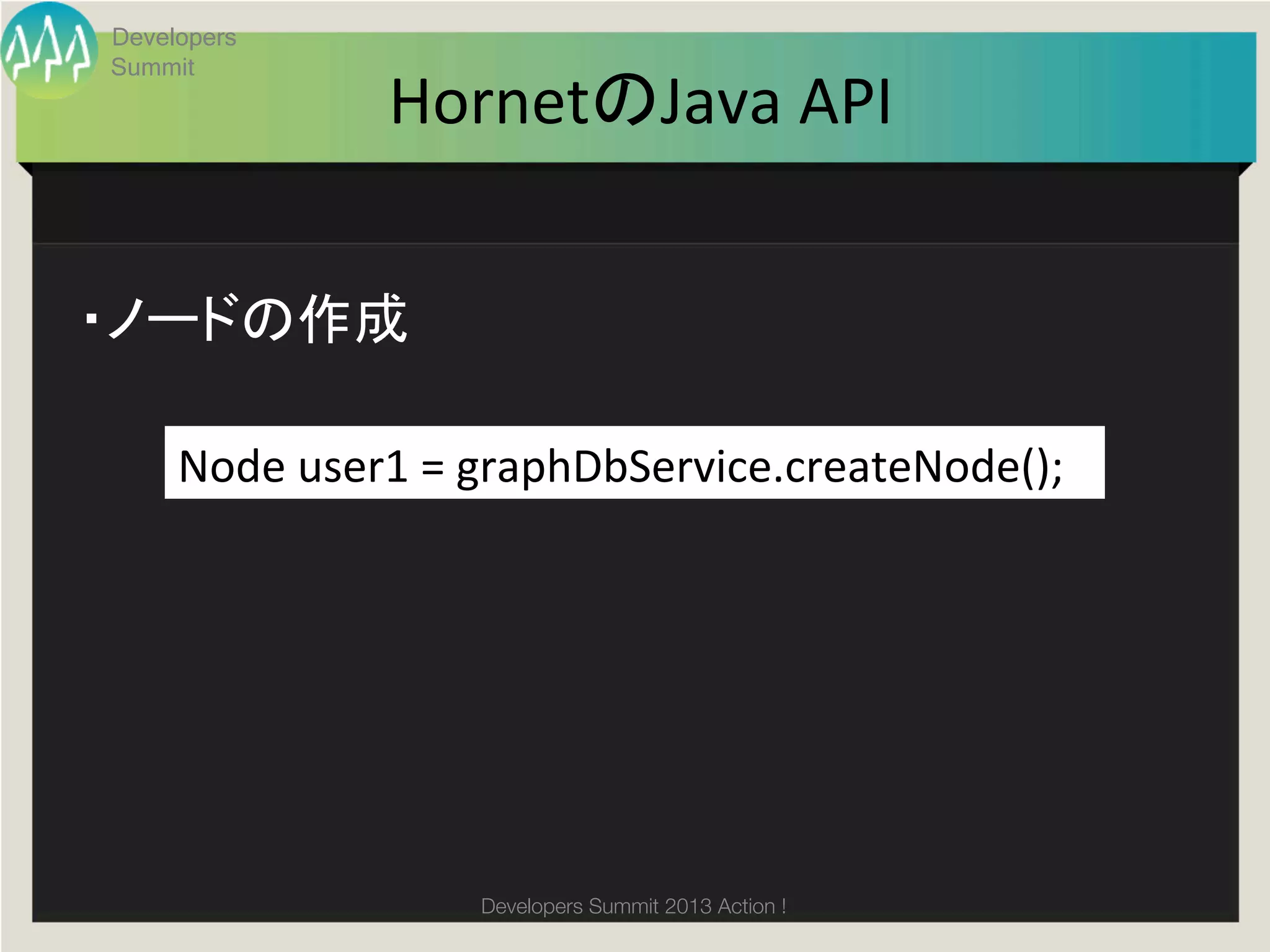The height and width of the screenshot is (952, 1270).
Task: Click 'Developers Summit 2013 Action !' footer text
Action: pyautogui.click(x=634, y=906)
